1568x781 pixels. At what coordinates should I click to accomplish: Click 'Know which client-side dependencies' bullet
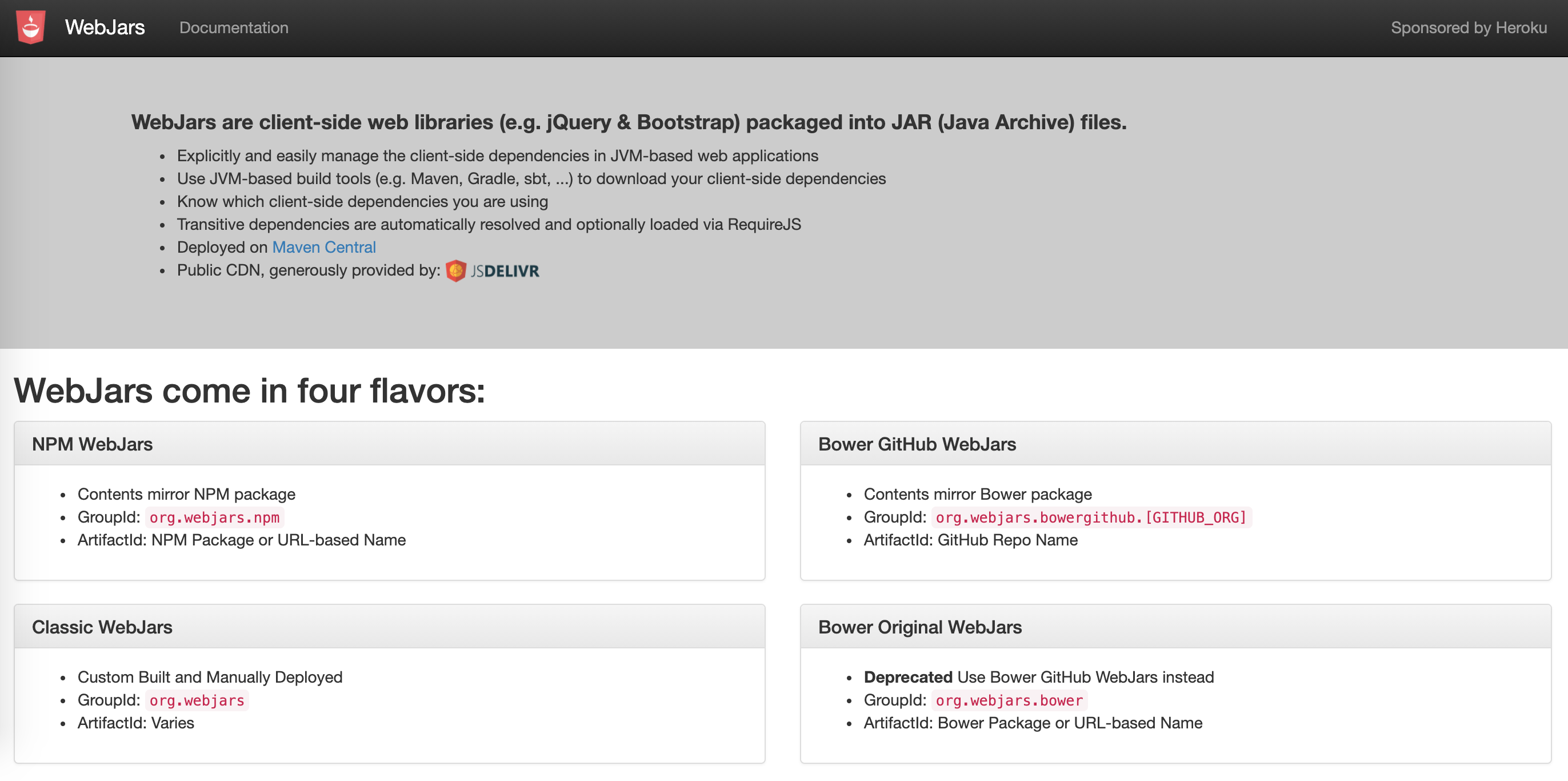[x=362, y=202]
